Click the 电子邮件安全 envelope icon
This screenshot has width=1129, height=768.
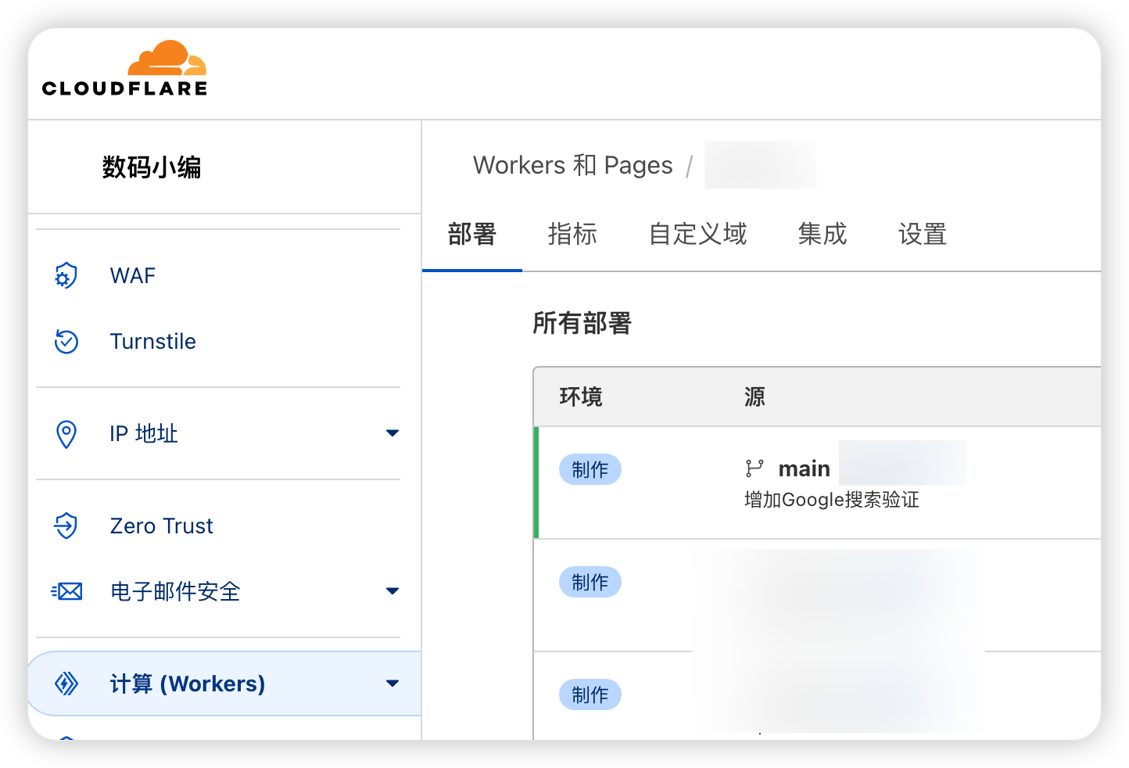click(67, 592)
